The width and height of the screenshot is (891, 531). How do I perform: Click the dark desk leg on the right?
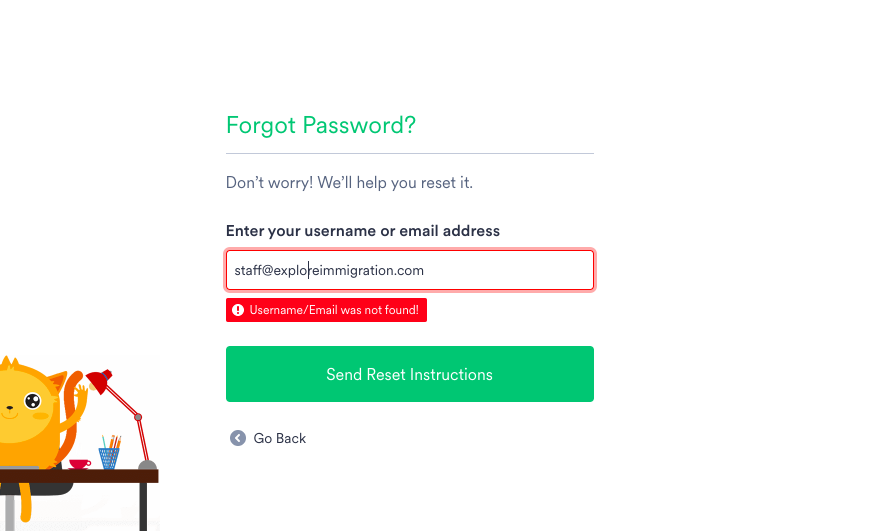click(x=143, y=507)
